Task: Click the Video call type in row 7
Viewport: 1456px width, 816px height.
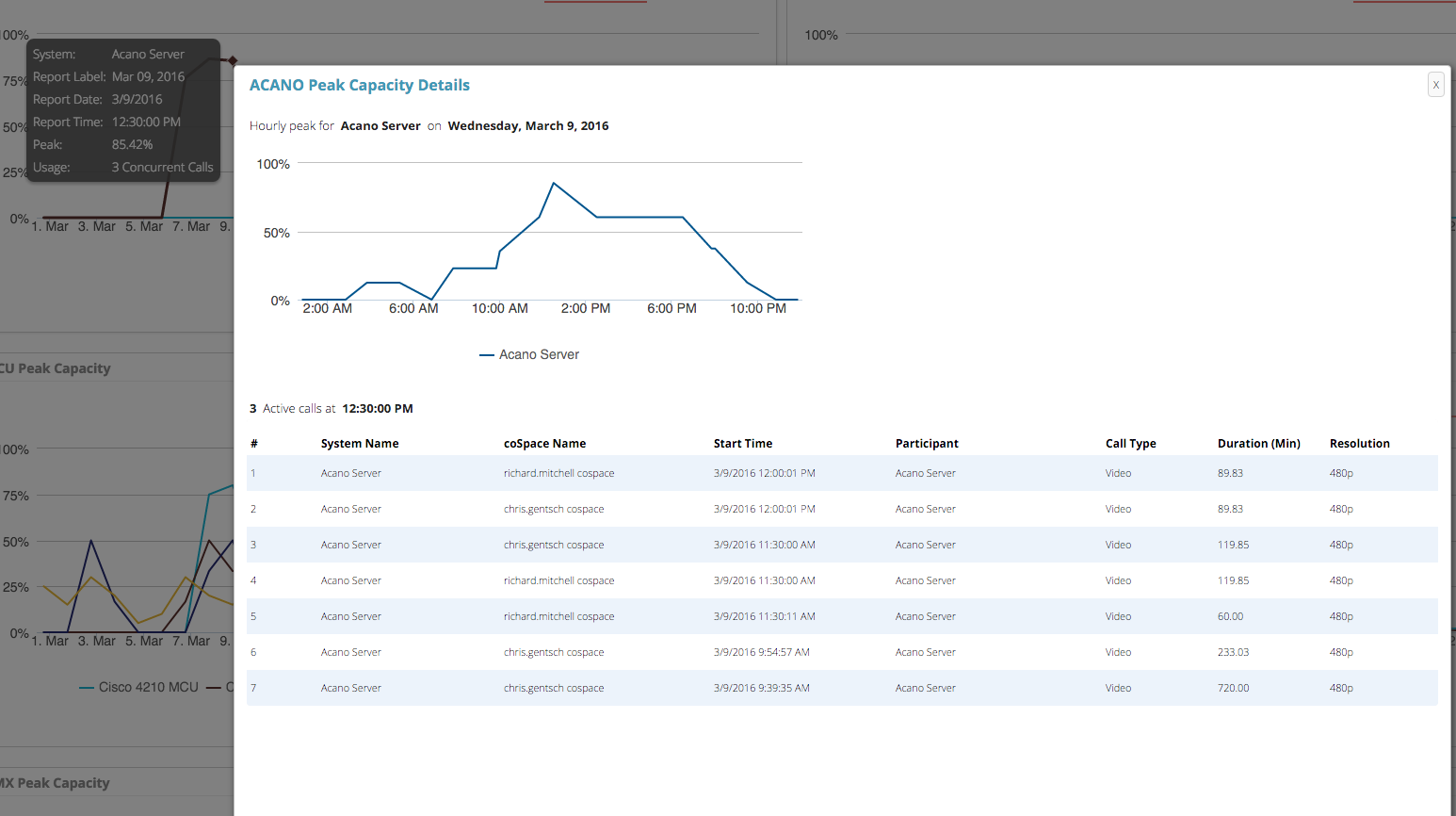Action: pyautogui.click(x=1118, y=688)
